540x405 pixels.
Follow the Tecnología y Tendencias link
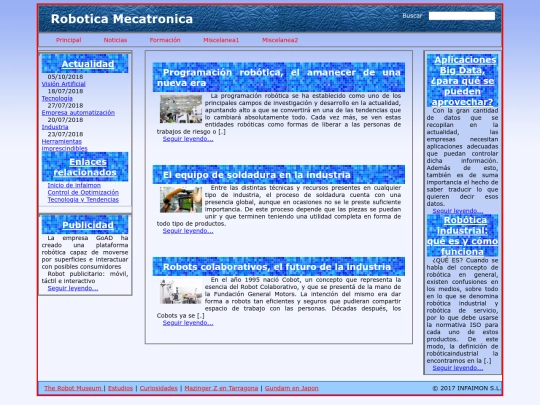pyautogui.click(x=83, y=199)
